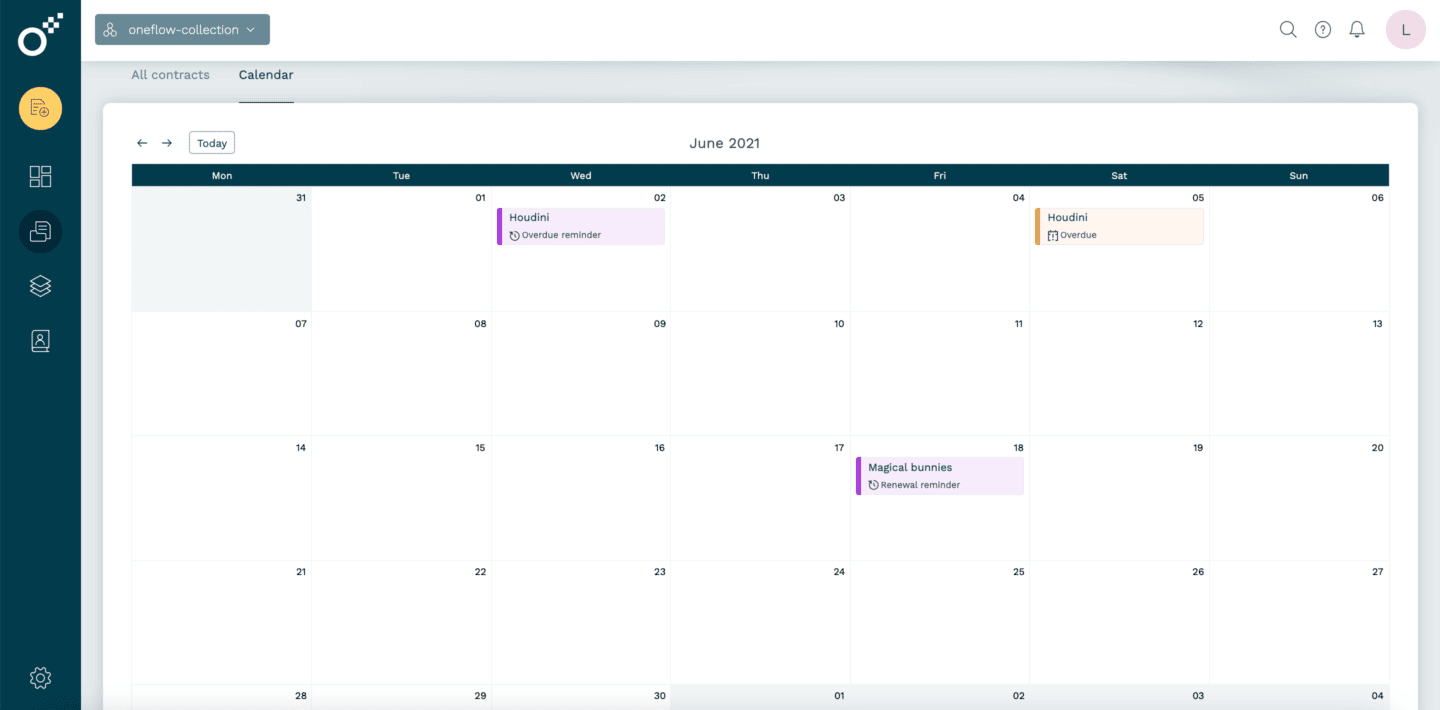Select the day cell numbered 13
Screen dimensions: 1440x710
point(1299,373)
